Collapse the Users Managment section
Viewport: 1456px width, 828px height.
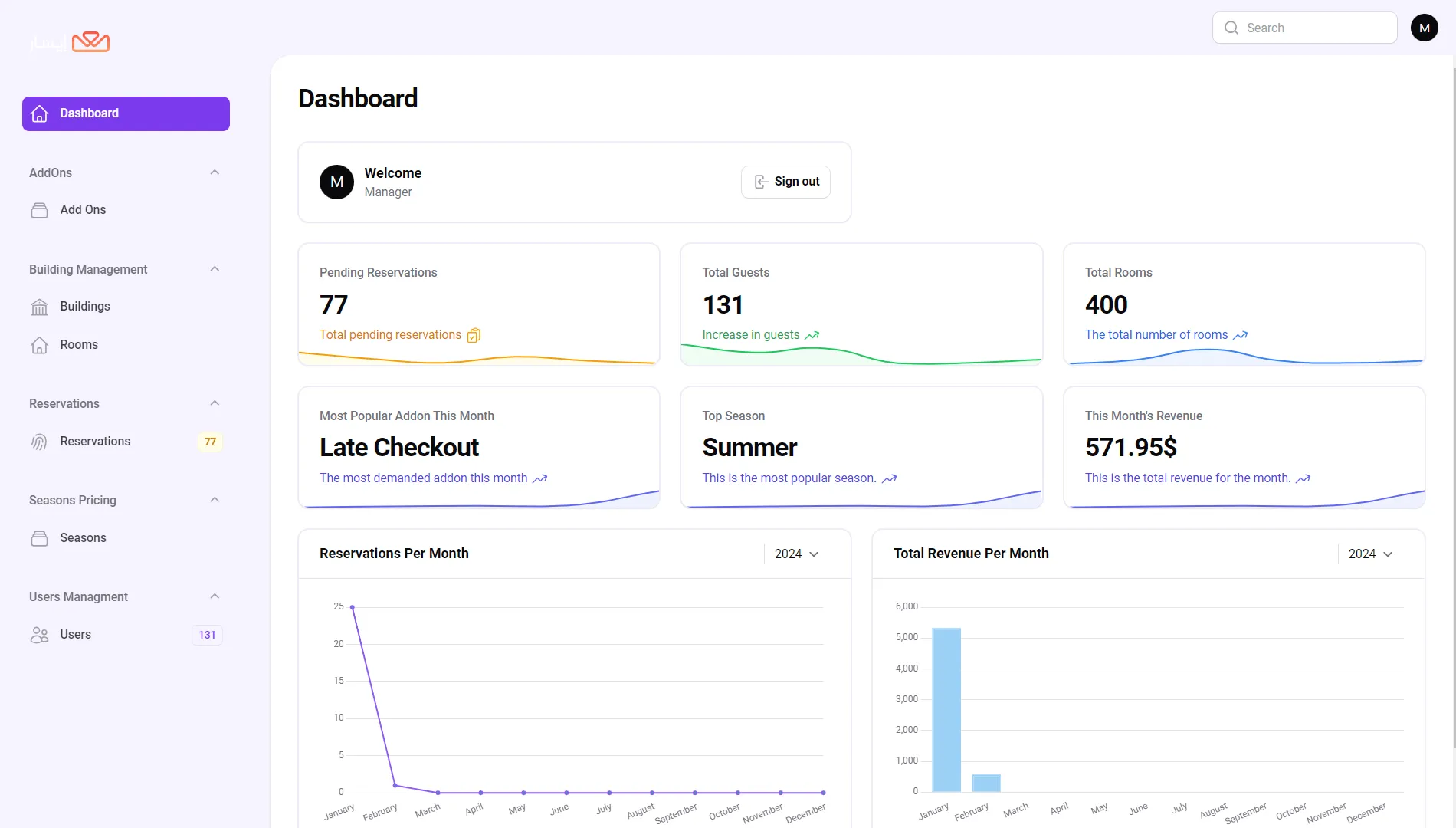pos(215,596)
